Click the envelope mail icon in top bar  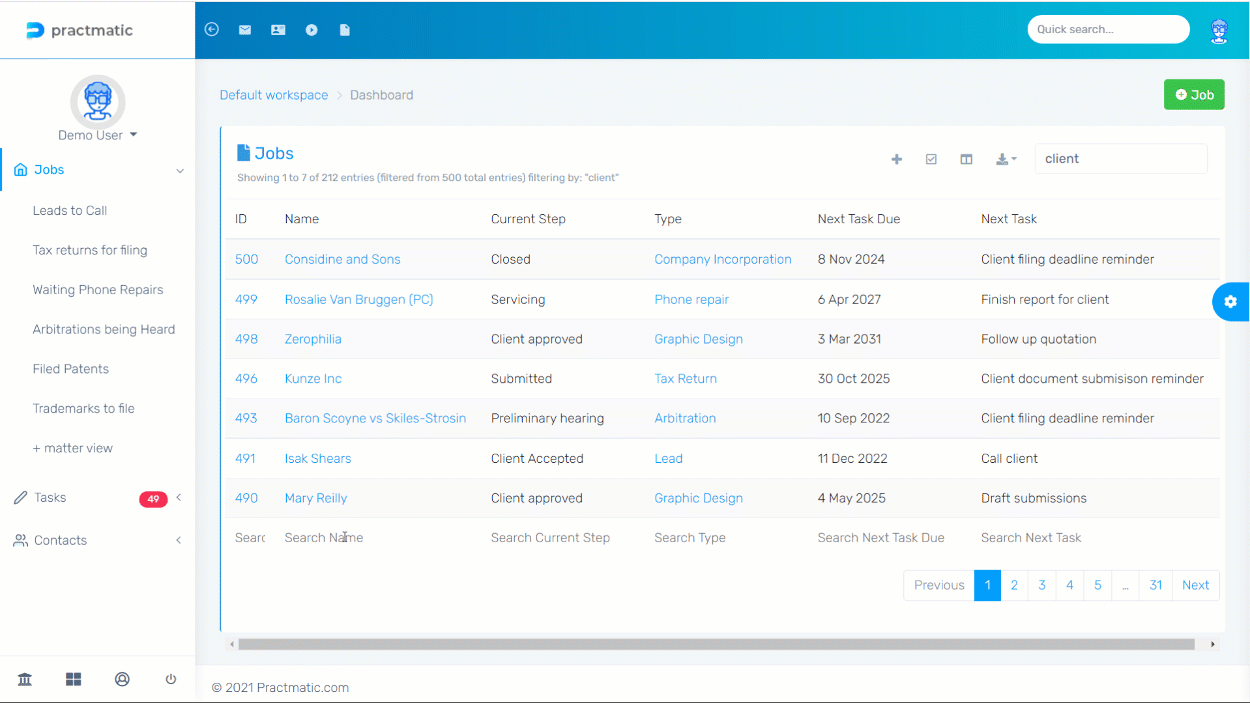(x=245, y=30)
